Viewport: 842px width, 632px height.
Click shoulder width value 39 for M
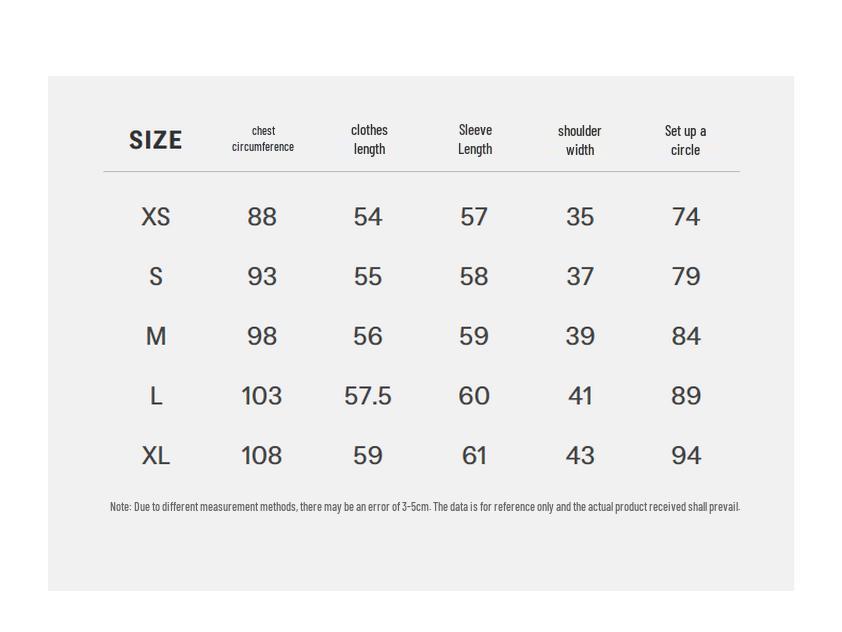(x=580, y=337)
